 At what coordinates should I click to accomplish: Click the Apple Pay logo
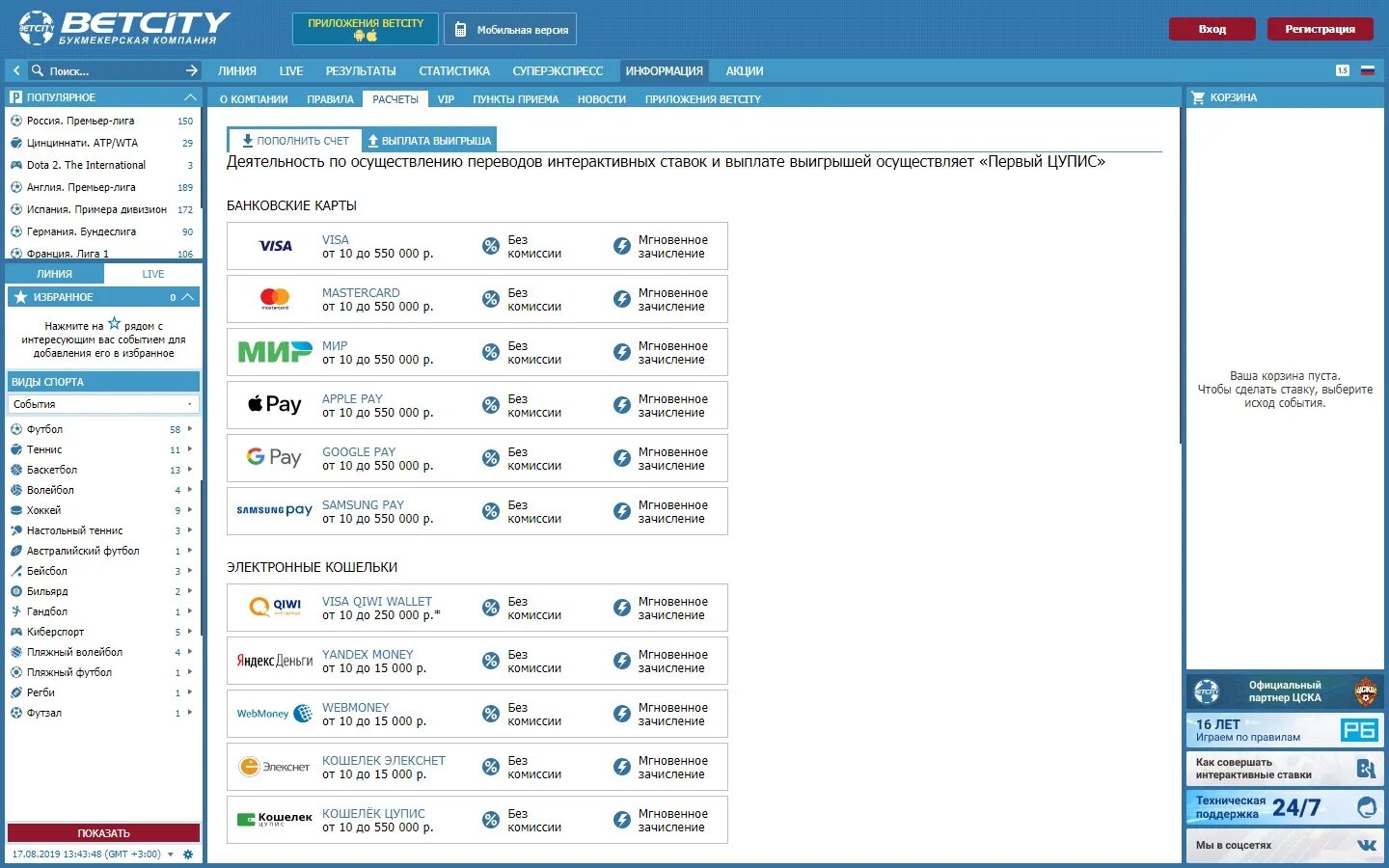click(x=275, y=404)
